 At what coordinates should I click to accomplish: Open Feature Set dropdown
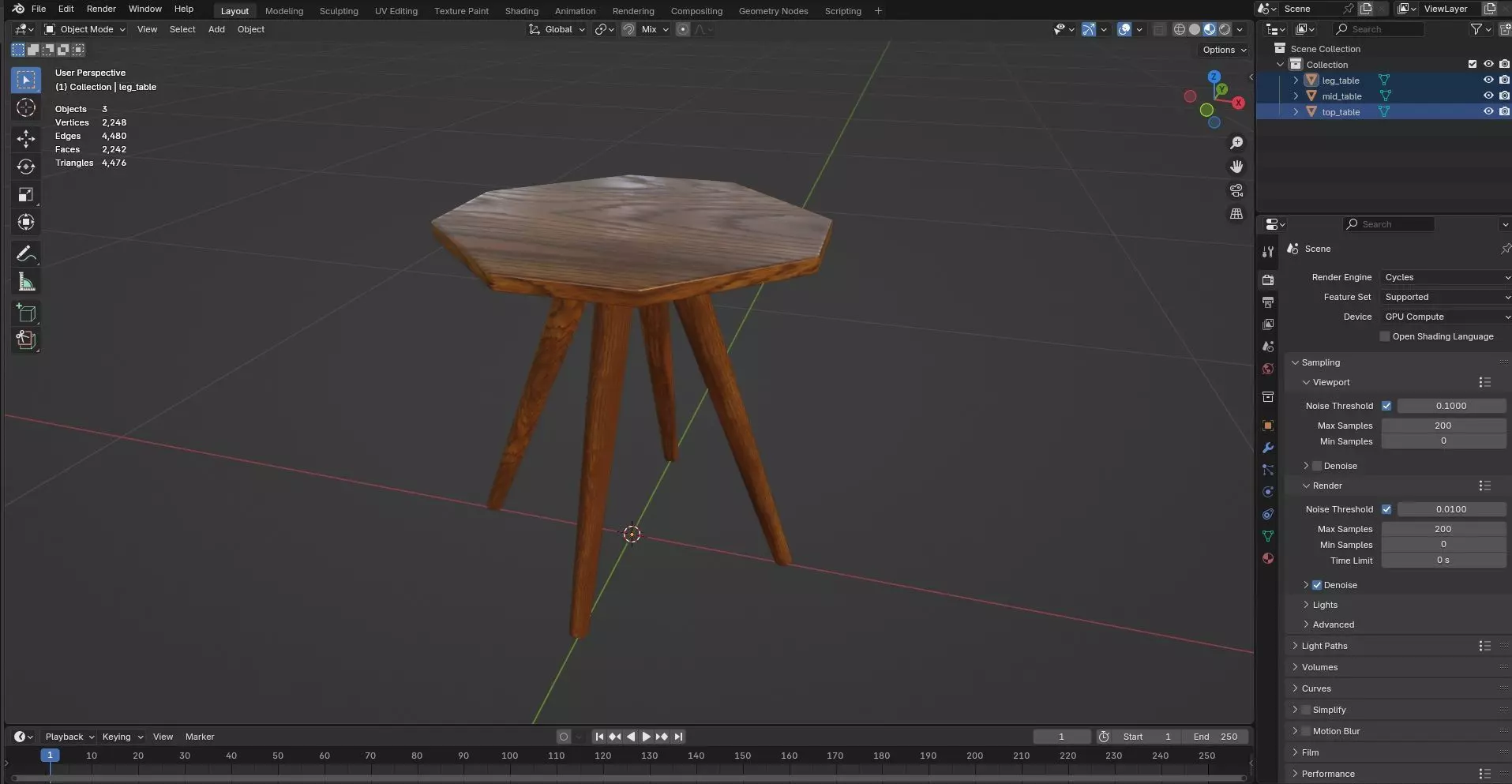(x=1446, y=297)
